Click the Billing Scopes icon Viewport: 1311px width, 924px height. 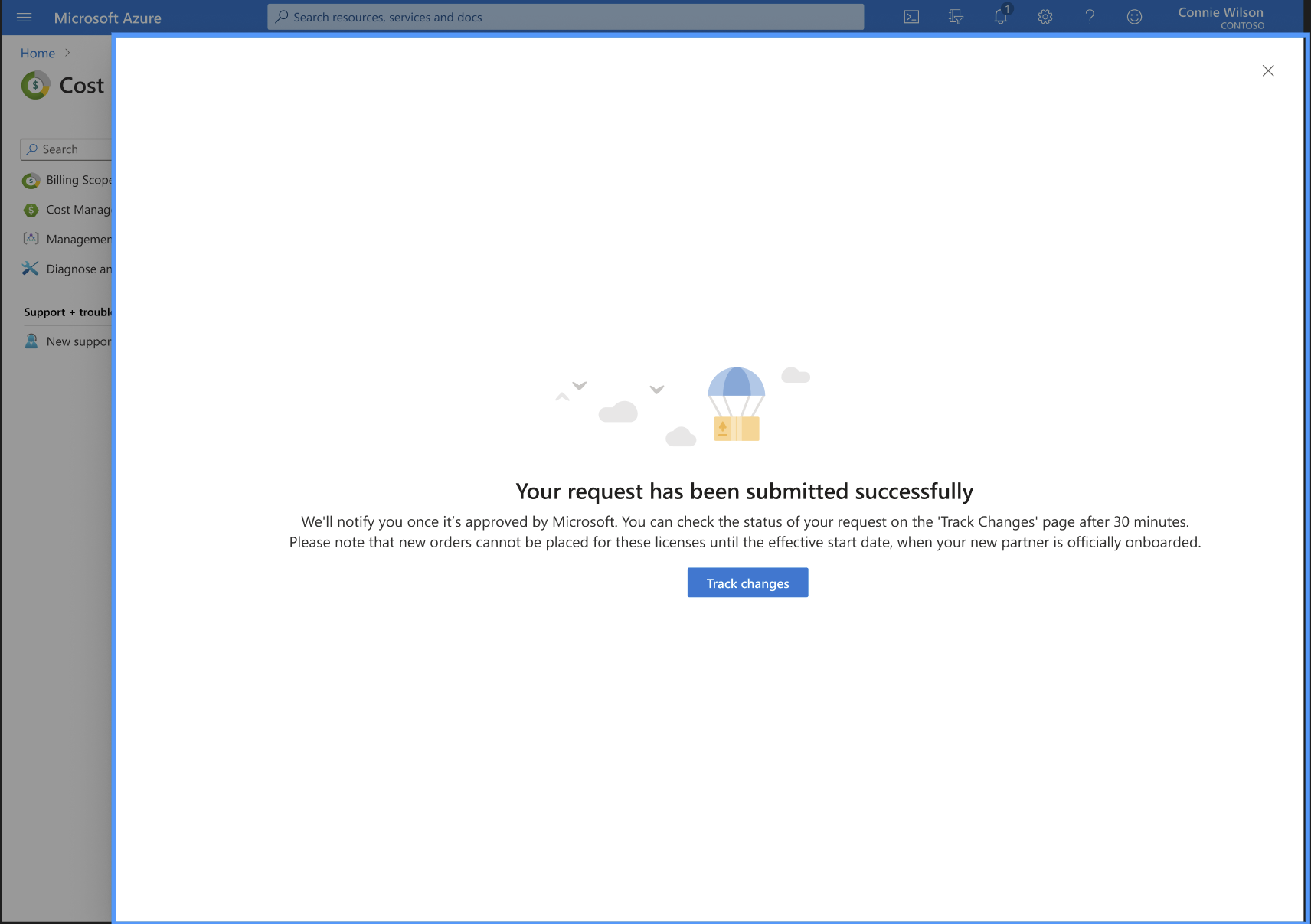click(31, 181)
